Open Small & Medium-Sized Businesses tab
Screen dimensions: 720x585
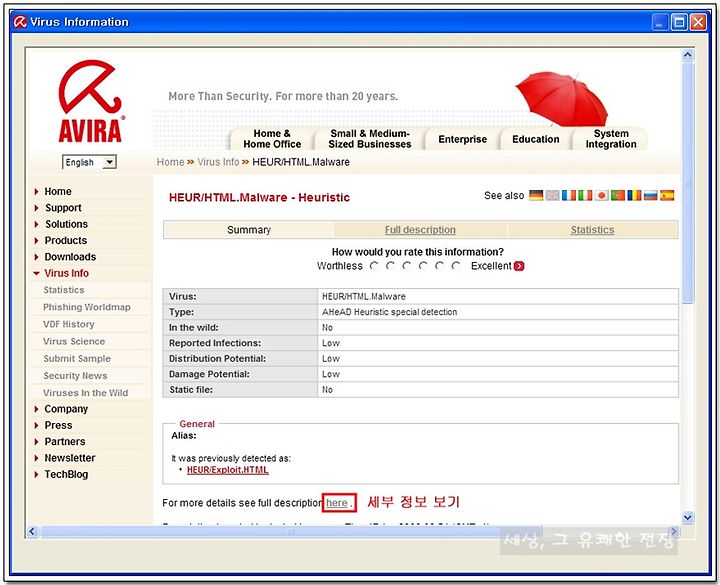pyautogui.click(x=370, y=139)
